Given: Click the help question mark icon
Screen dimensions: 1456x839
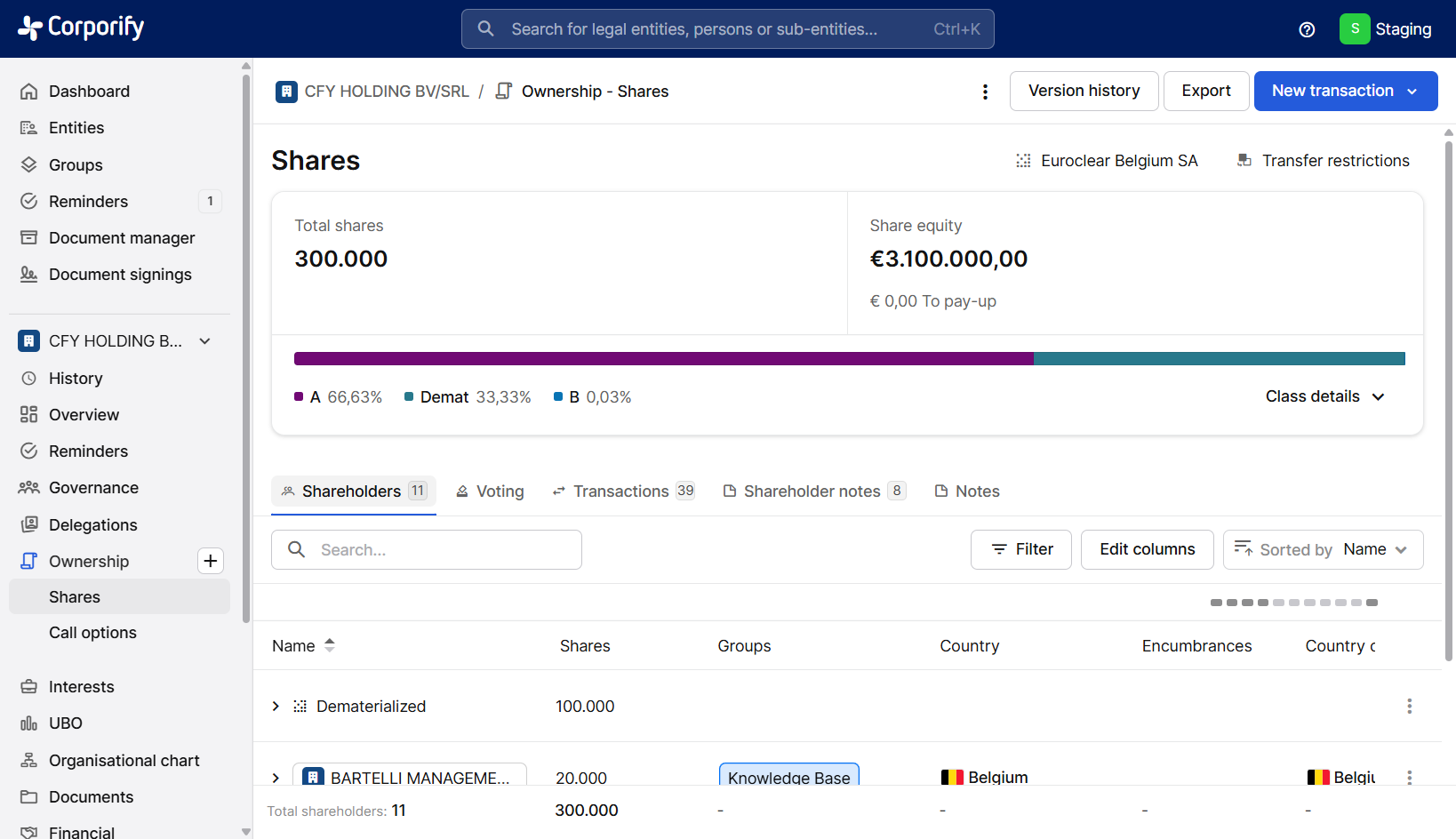Looking at the screenshot, I should [x=1307, y=29].
